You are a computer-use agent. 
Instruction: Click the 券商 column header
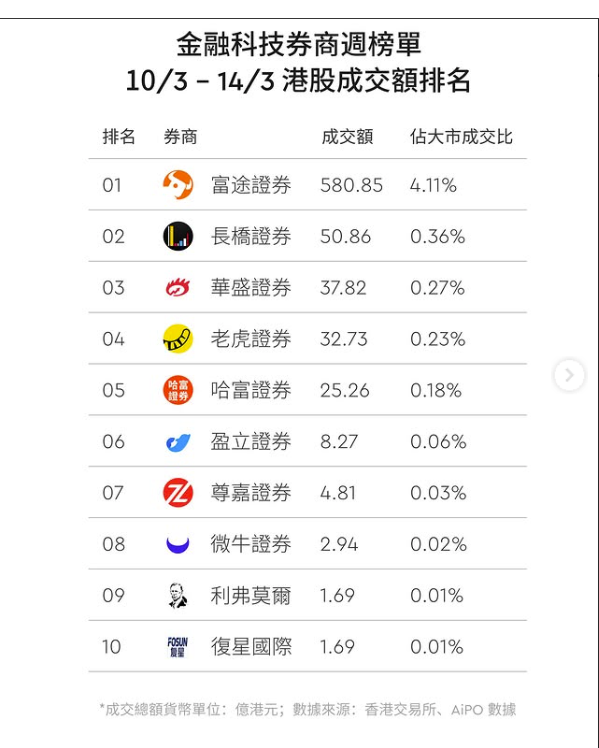click(x=180, y=137)
